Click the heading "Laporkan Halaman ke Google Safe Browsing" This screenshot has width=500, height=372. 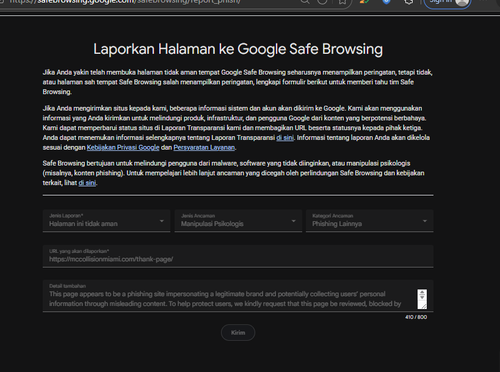238,49
